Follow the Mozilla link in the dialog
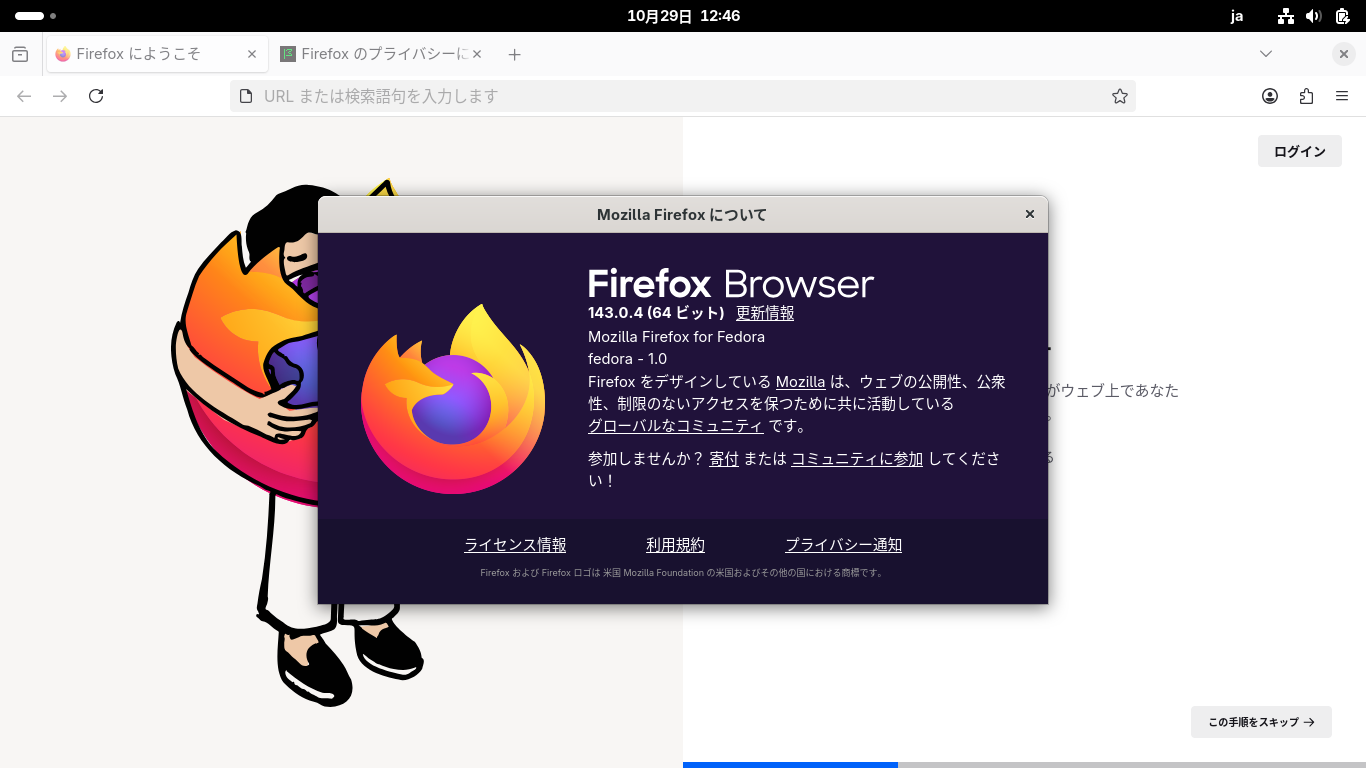The height and width of the screenshot is (768, 1366). [801, 382]
